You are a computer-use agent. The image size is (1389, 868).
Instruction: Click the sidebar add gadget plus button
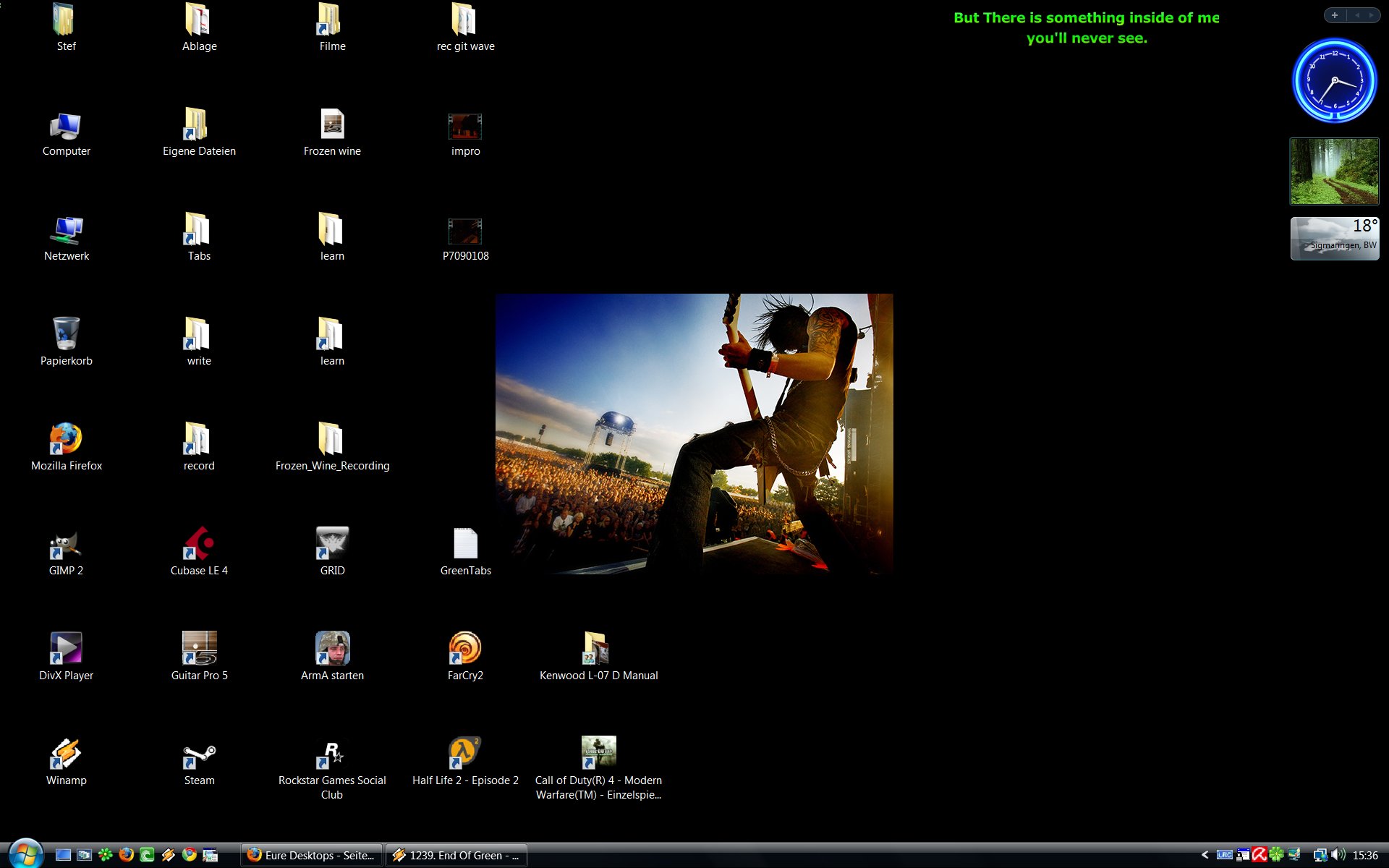[x=1334, y=15]
